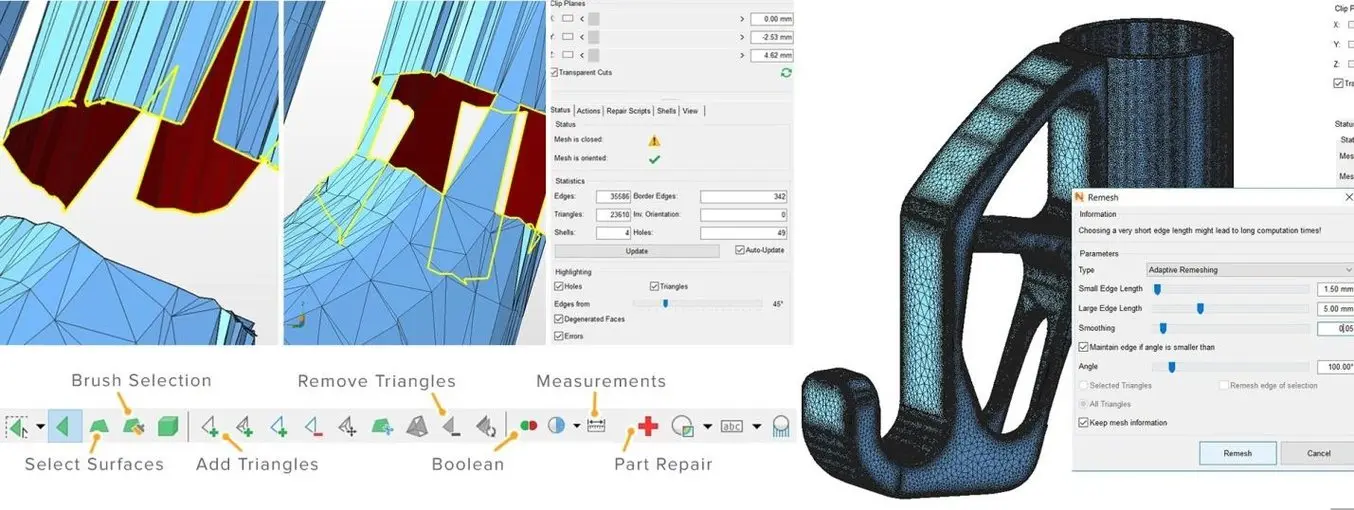Screen dimensions: 1354x510
Task: Disable the Auto-Update checkbox
Action: [x=739, y=250]
